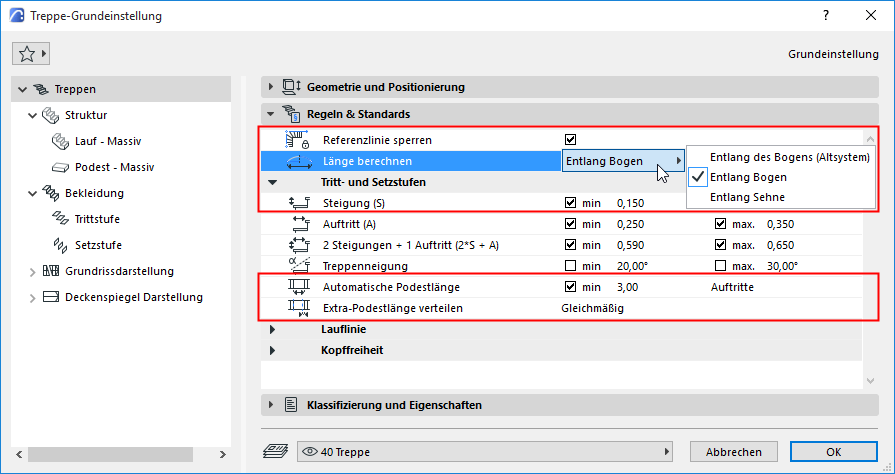Viewport: 895px width, 474px height.
Task: Click the Deckenspiegel Darstellung icon
Action: pyautogui.click(x=51, y=297)
